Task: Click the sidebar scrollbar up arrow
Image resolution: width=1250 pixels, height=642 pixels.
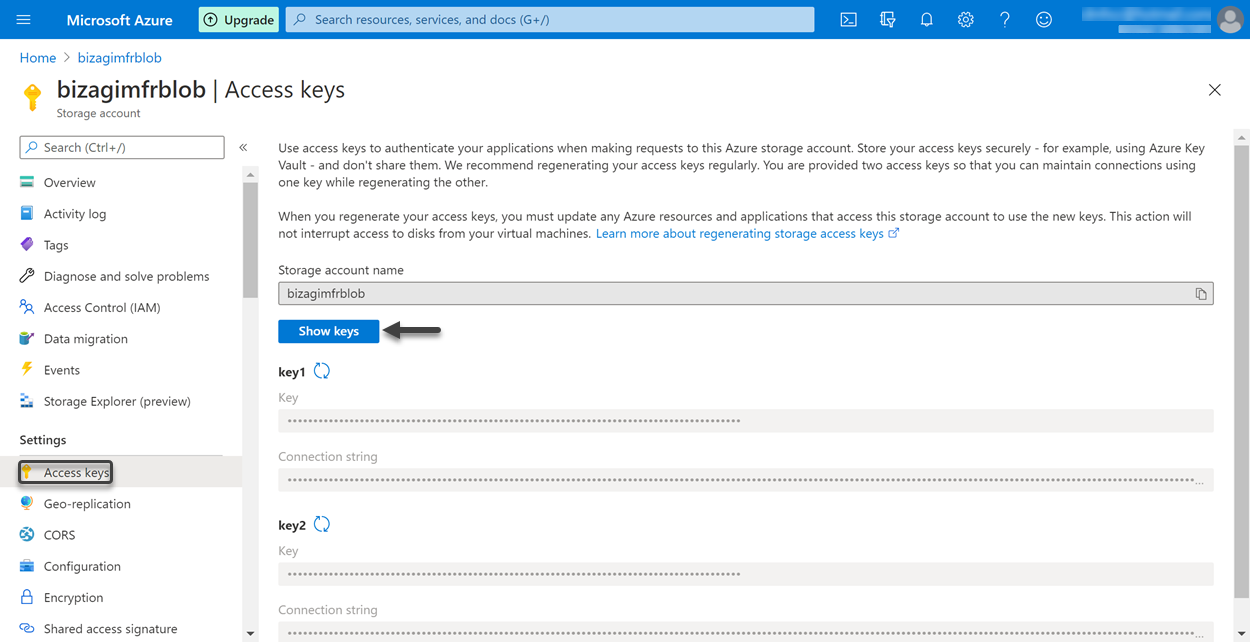Action: tap(250, 175)
